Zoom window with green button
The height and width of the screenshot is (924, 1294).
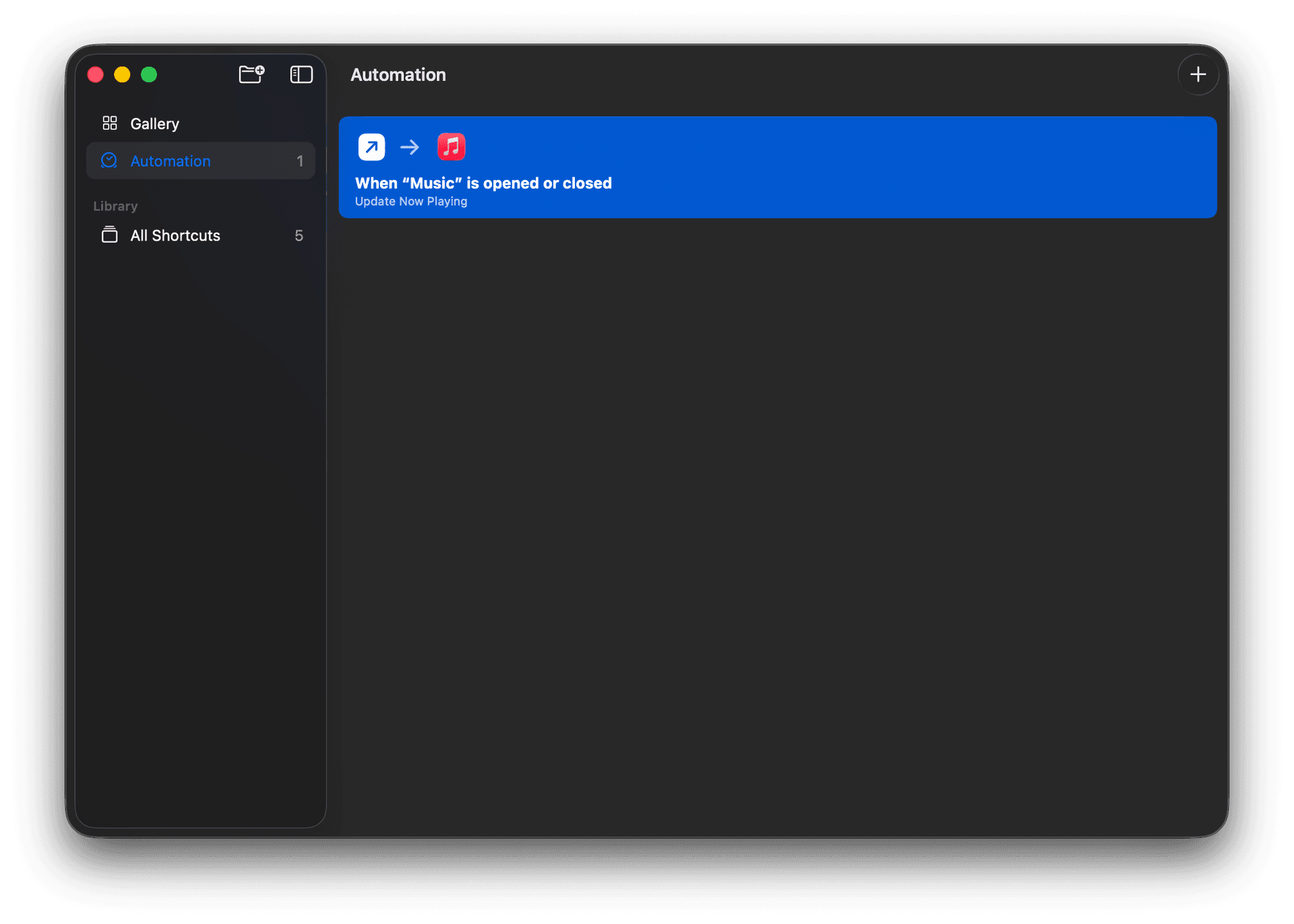pos(149,74)
